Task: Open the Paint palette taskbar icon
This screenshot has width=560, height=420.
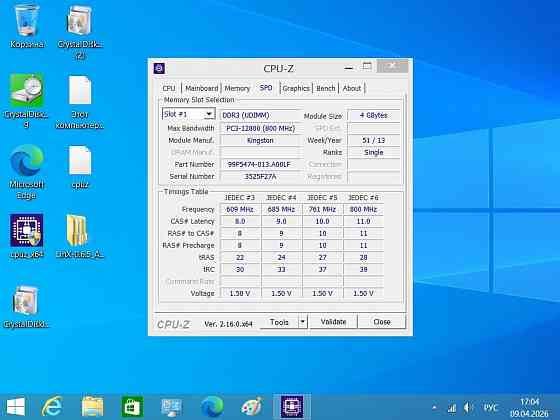Action: click(x=251, y=406)
